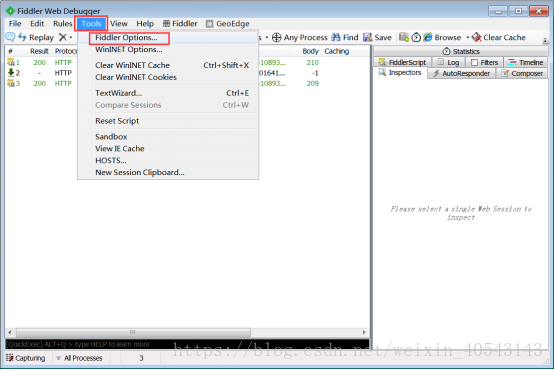Click the Fiddler diamond icon in title bar
The height and width of the screenshot is (370, 554).
pos(10,11)
